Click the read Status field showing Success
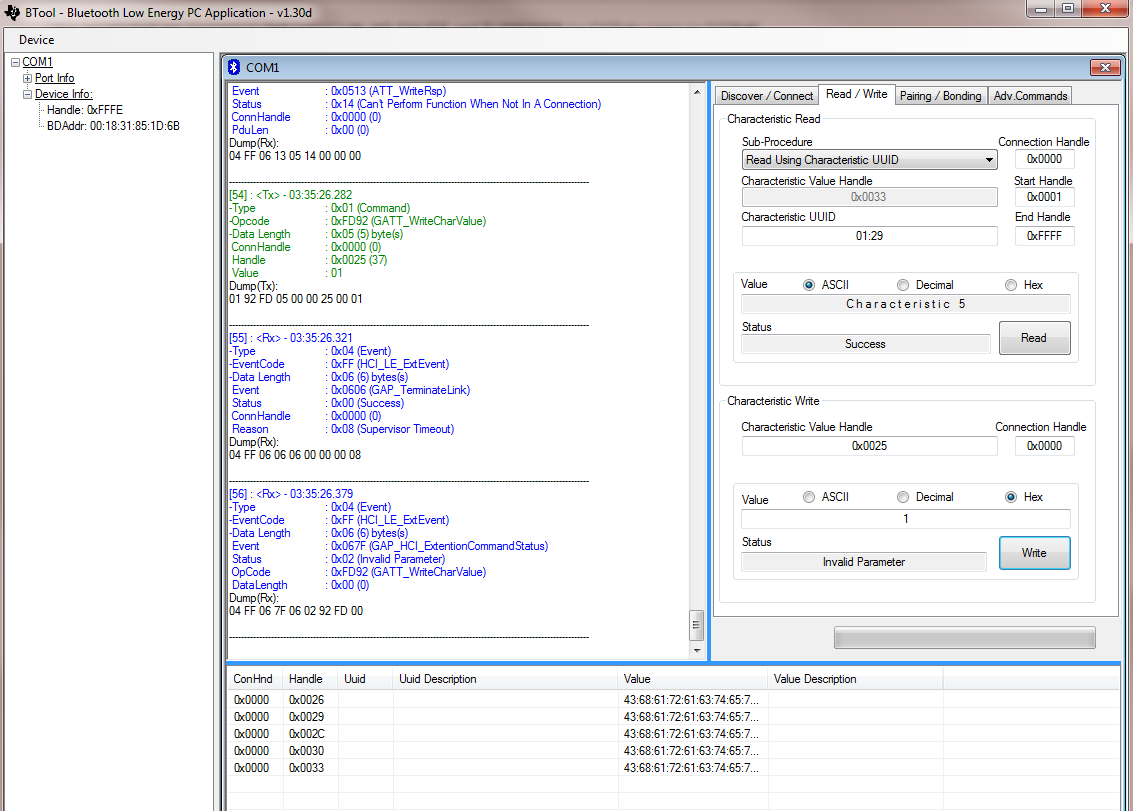 point(865,344)
